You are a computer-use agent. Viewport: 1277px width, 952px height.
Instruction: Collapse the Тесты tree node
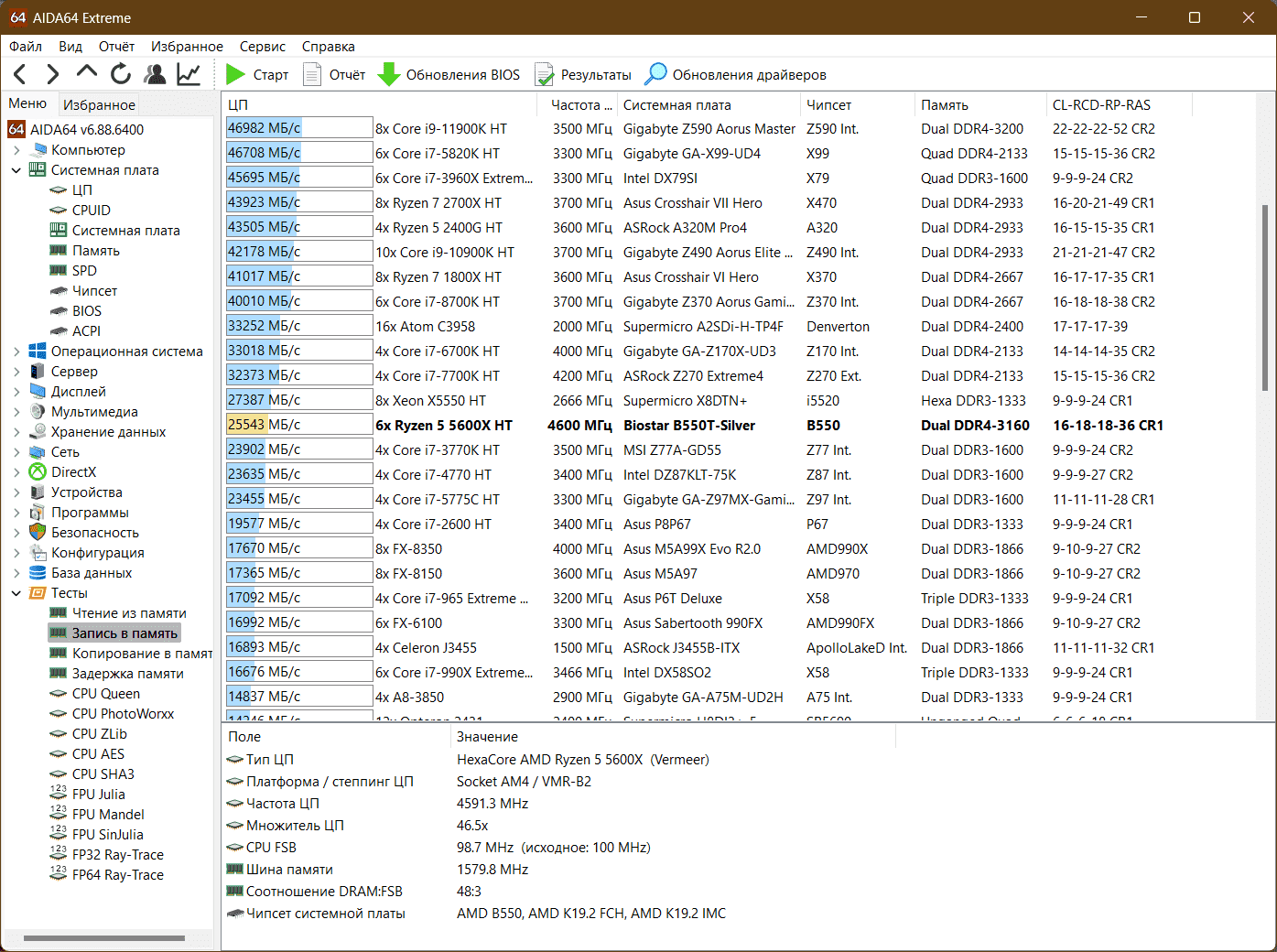coord(16,593)
